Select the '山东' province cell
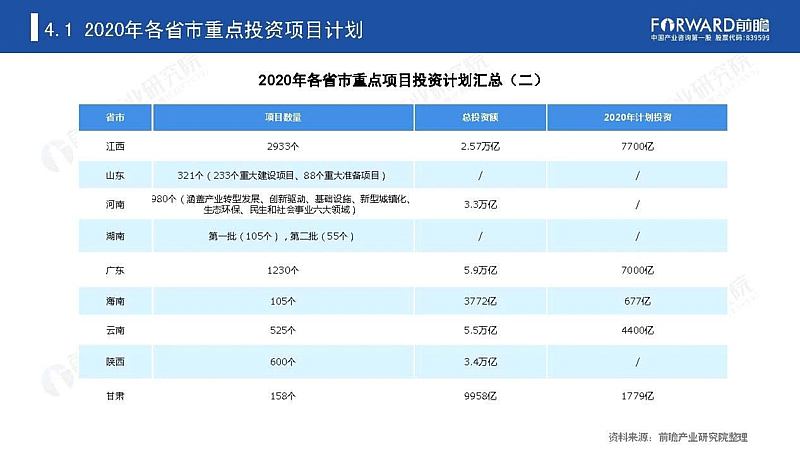The height and width of the screenshot is (455, 800). (115, 175)
